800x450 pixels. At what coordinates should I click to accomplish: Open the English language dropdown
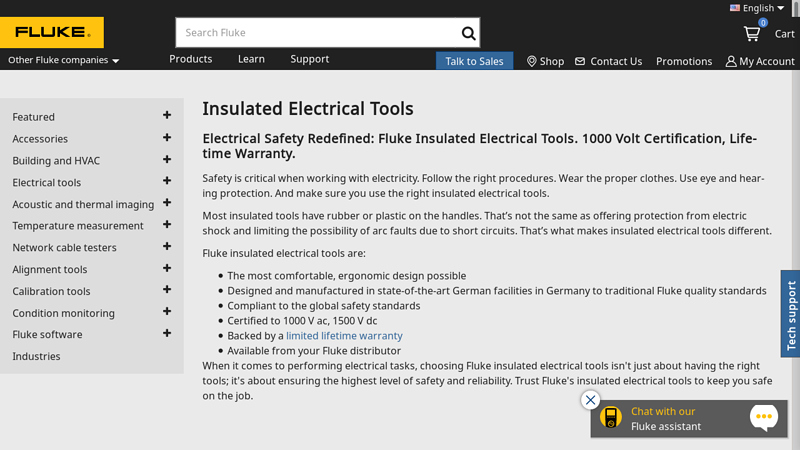(757, 8)
